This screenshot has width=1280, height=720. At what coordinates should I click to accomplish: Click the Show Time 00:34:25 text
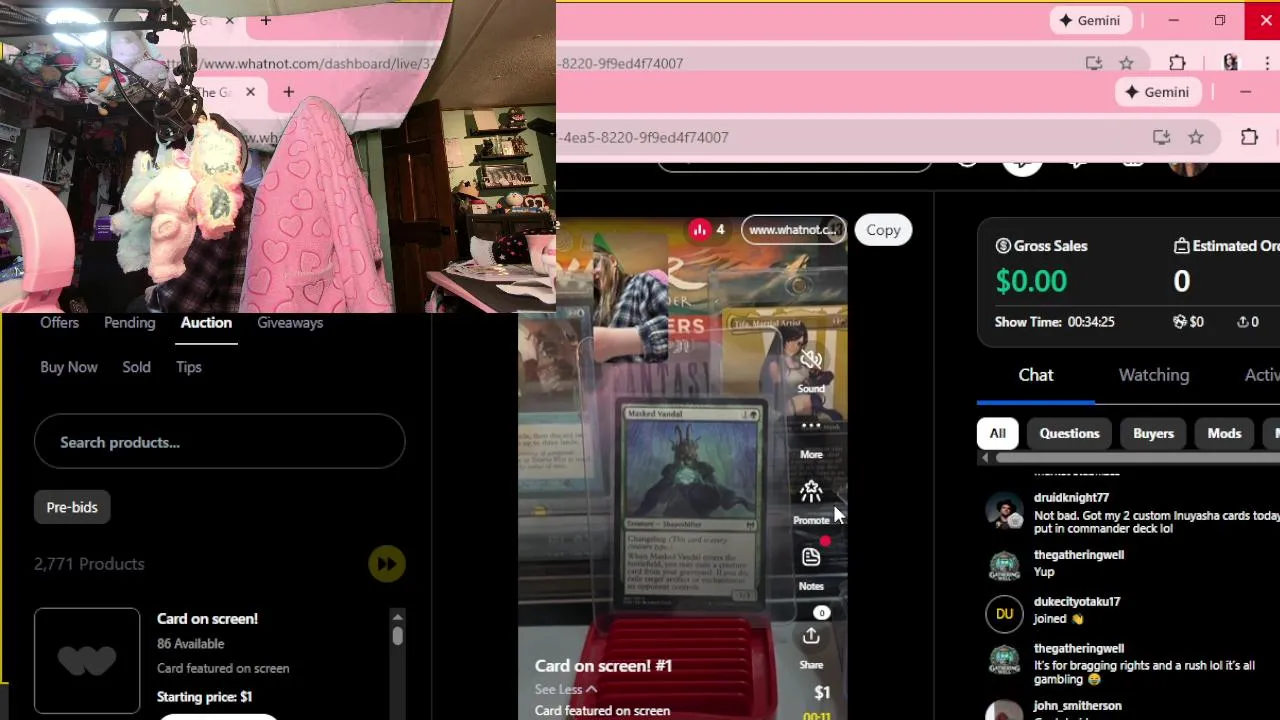(1054, 322)
